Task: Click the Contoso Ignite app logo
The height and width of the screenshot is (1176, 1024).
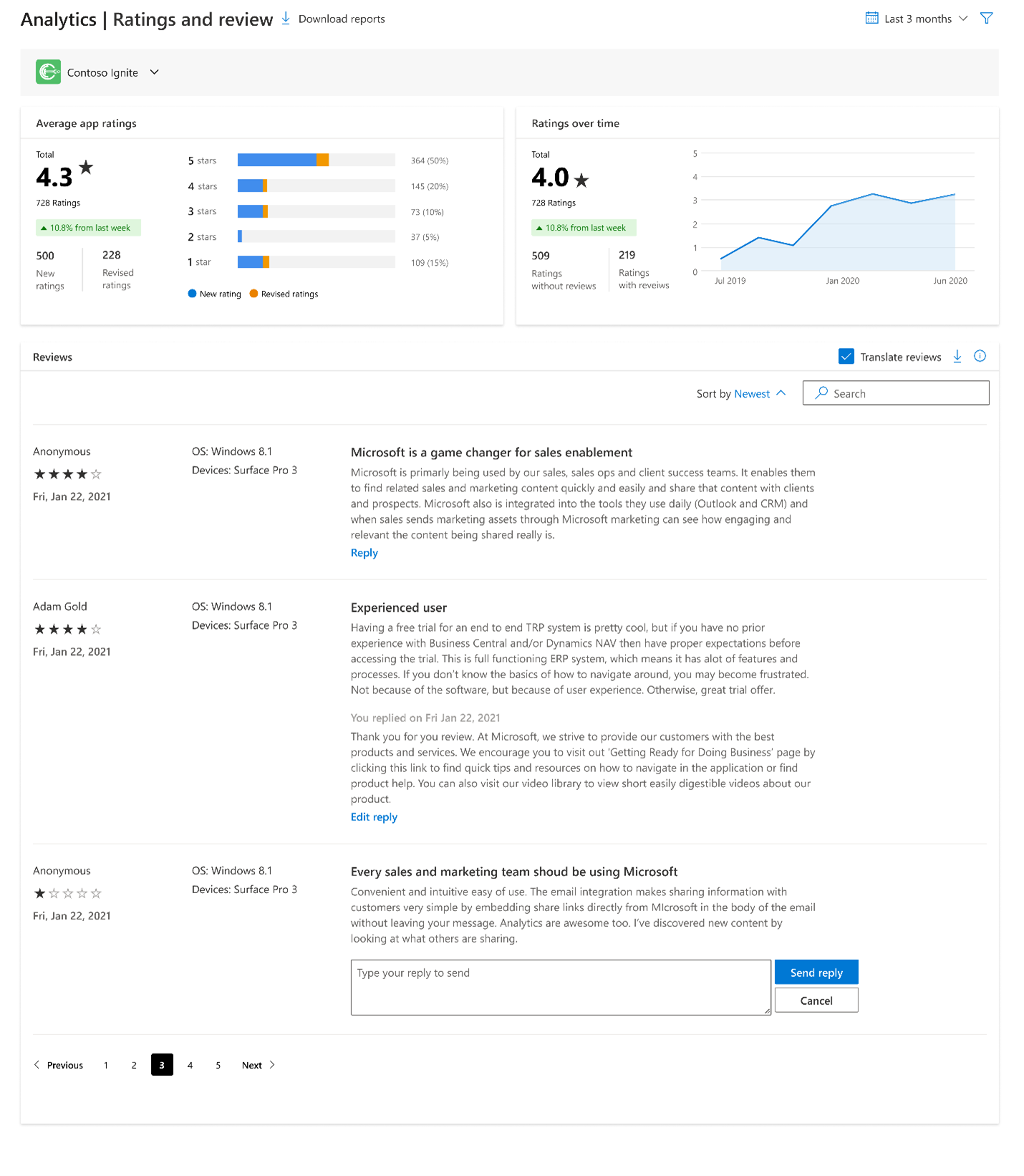Action: pos(49,72)
